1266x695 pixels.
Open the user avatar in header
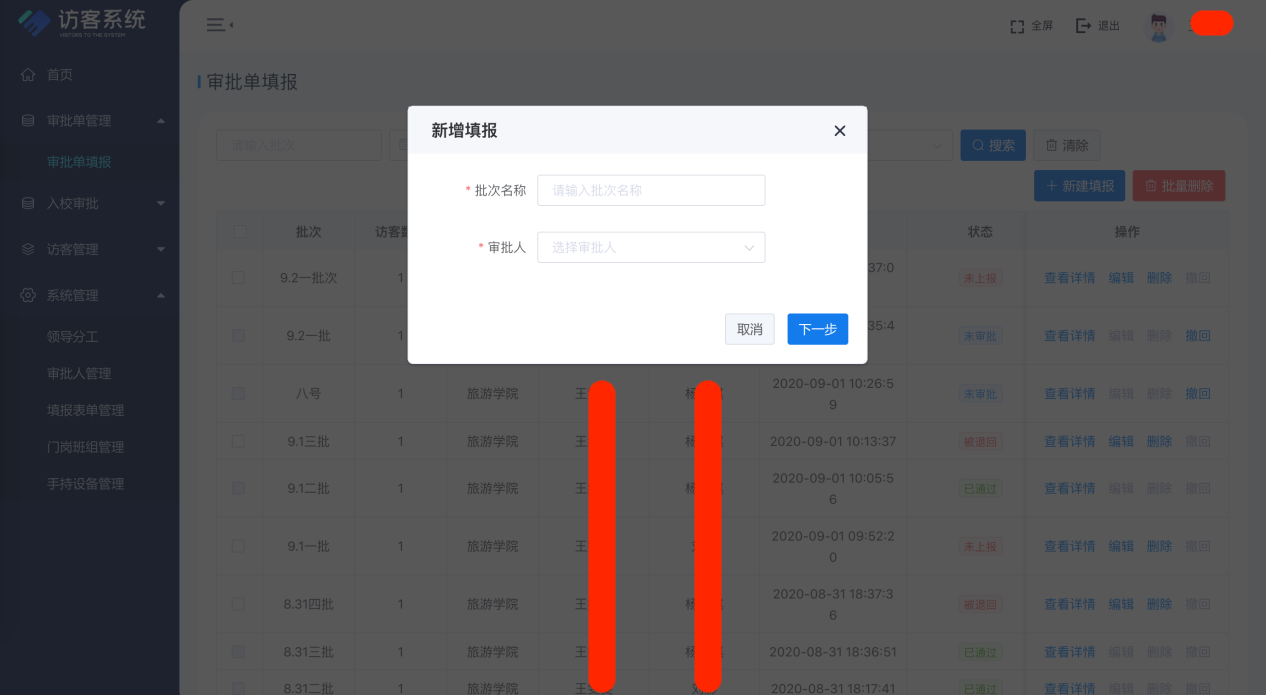coord(1159,27)
